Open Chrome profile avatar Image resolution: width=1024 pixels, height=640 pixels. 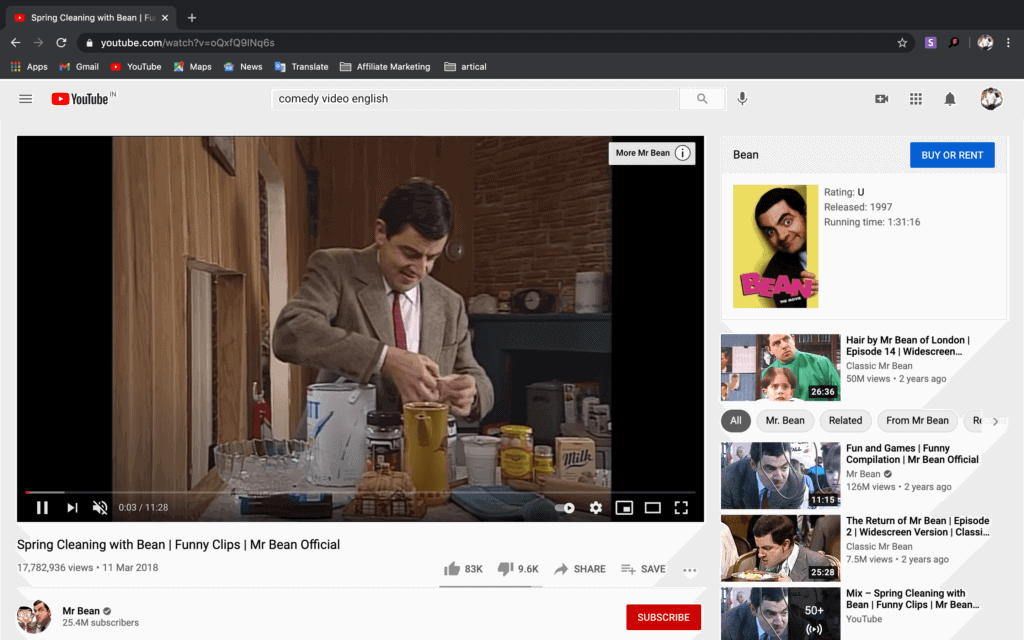pos(985,42)
